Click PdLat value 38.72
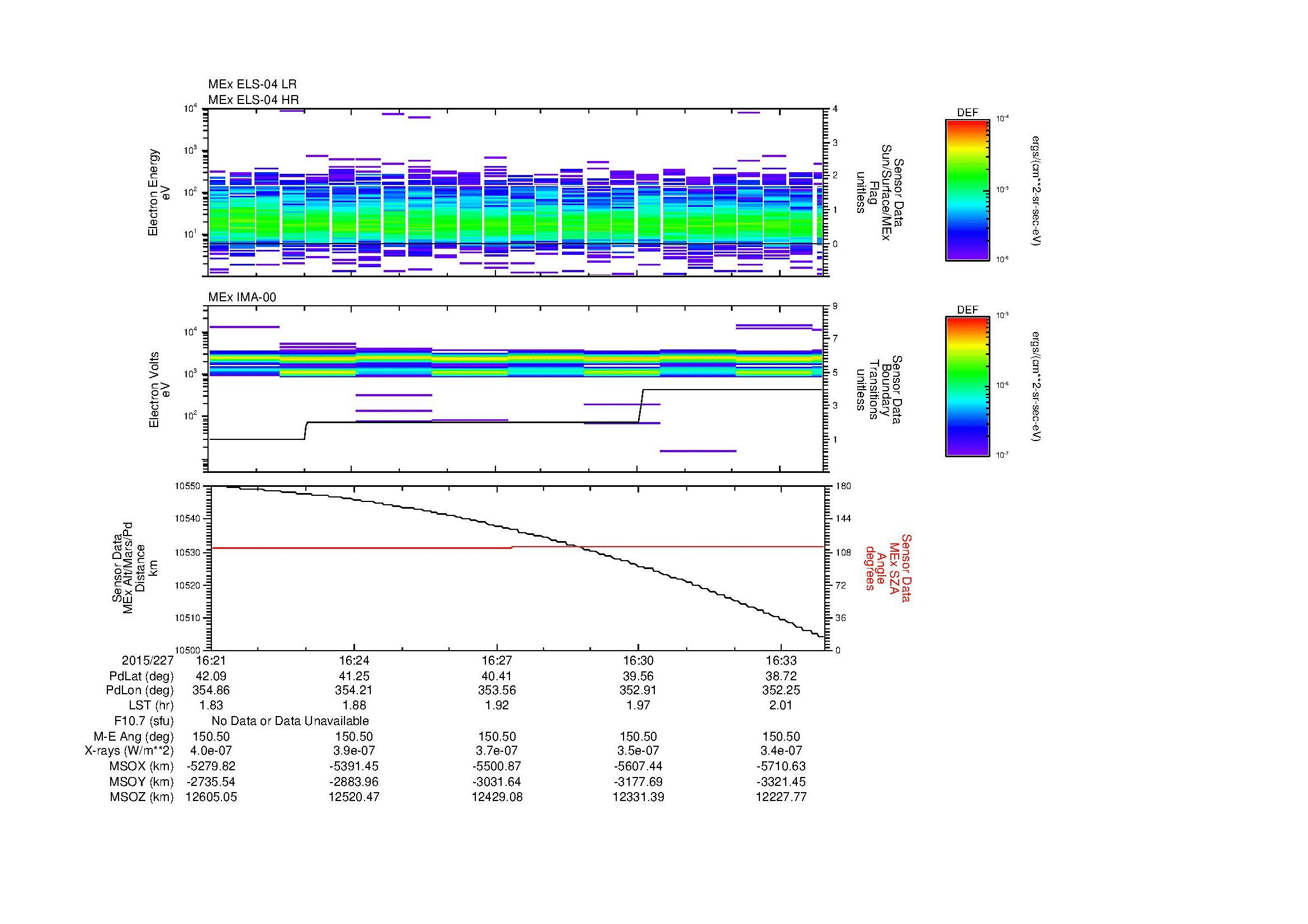 click(x=782, y=676)
